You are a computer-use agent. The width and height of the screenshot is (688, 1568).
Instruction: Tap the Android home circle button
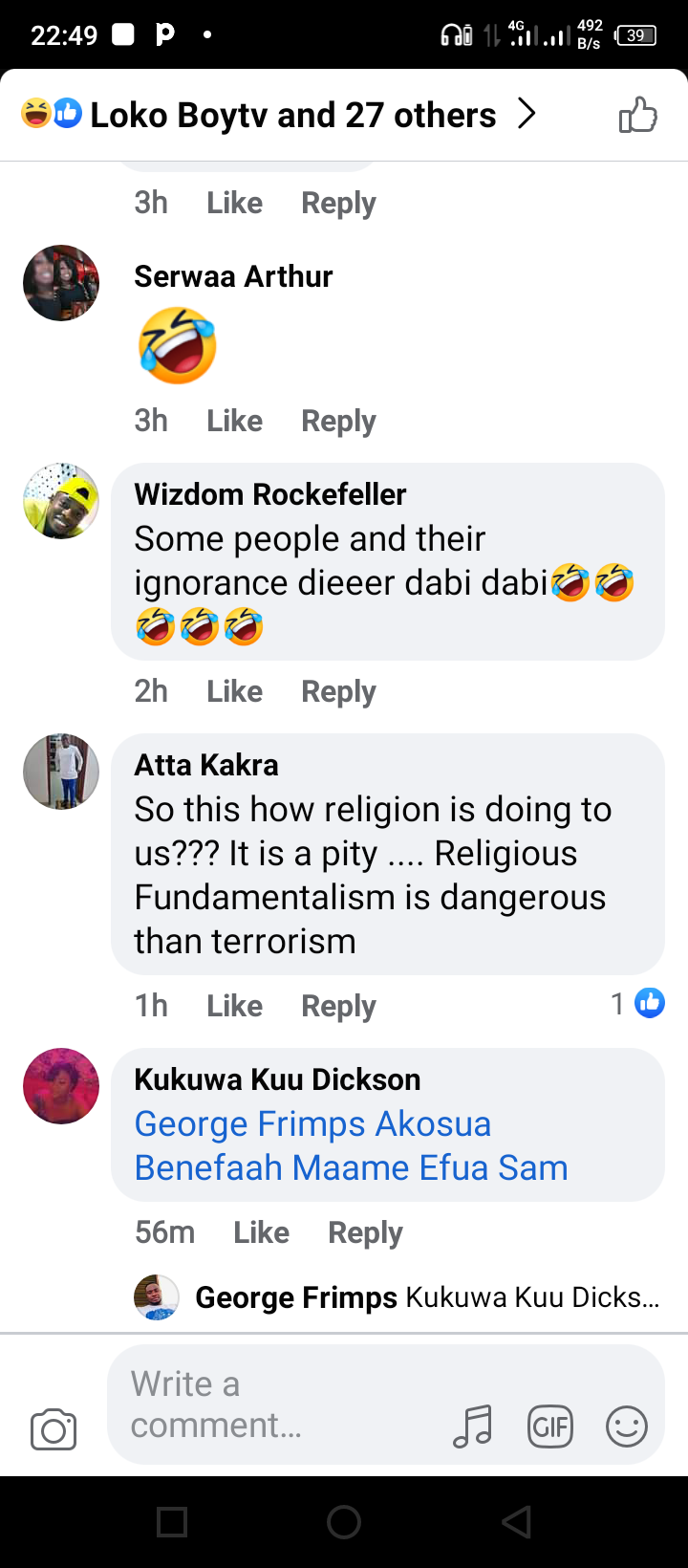click(x=344, y=1522)
